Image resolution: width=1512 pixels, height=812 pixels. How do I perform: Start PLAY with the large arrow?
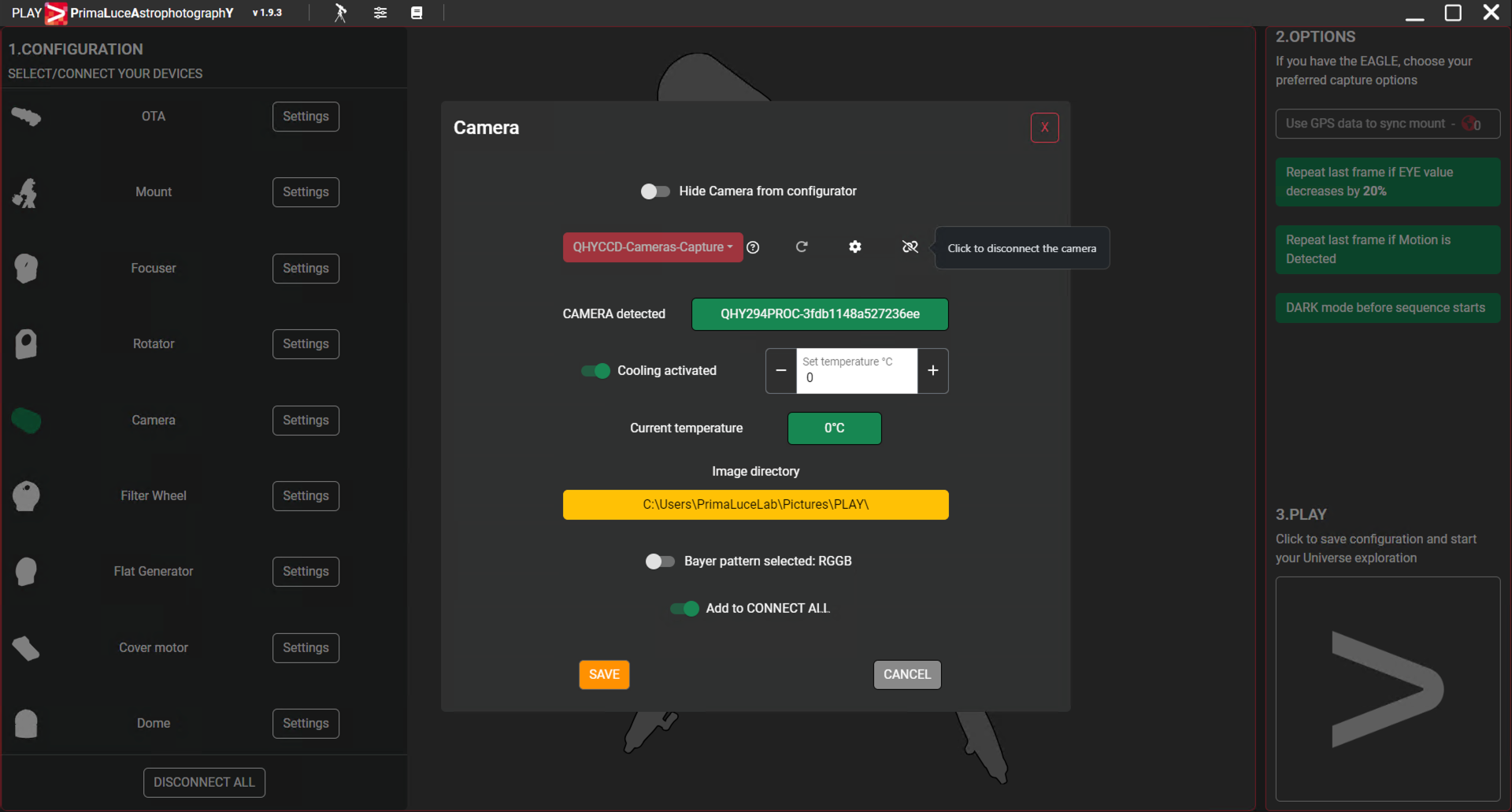pos(1388,689)
